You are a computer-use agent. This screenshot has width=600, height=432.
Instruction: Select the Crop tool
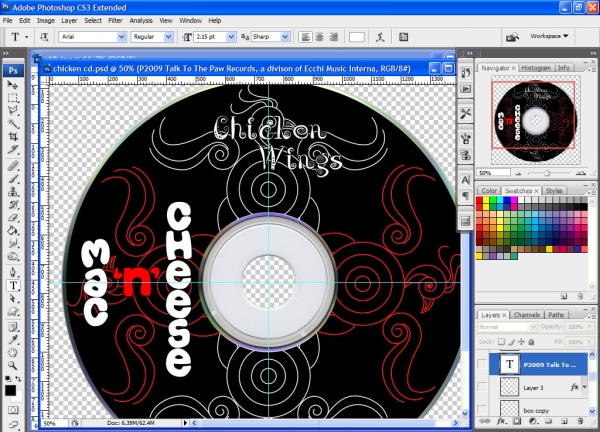[13, 136]
